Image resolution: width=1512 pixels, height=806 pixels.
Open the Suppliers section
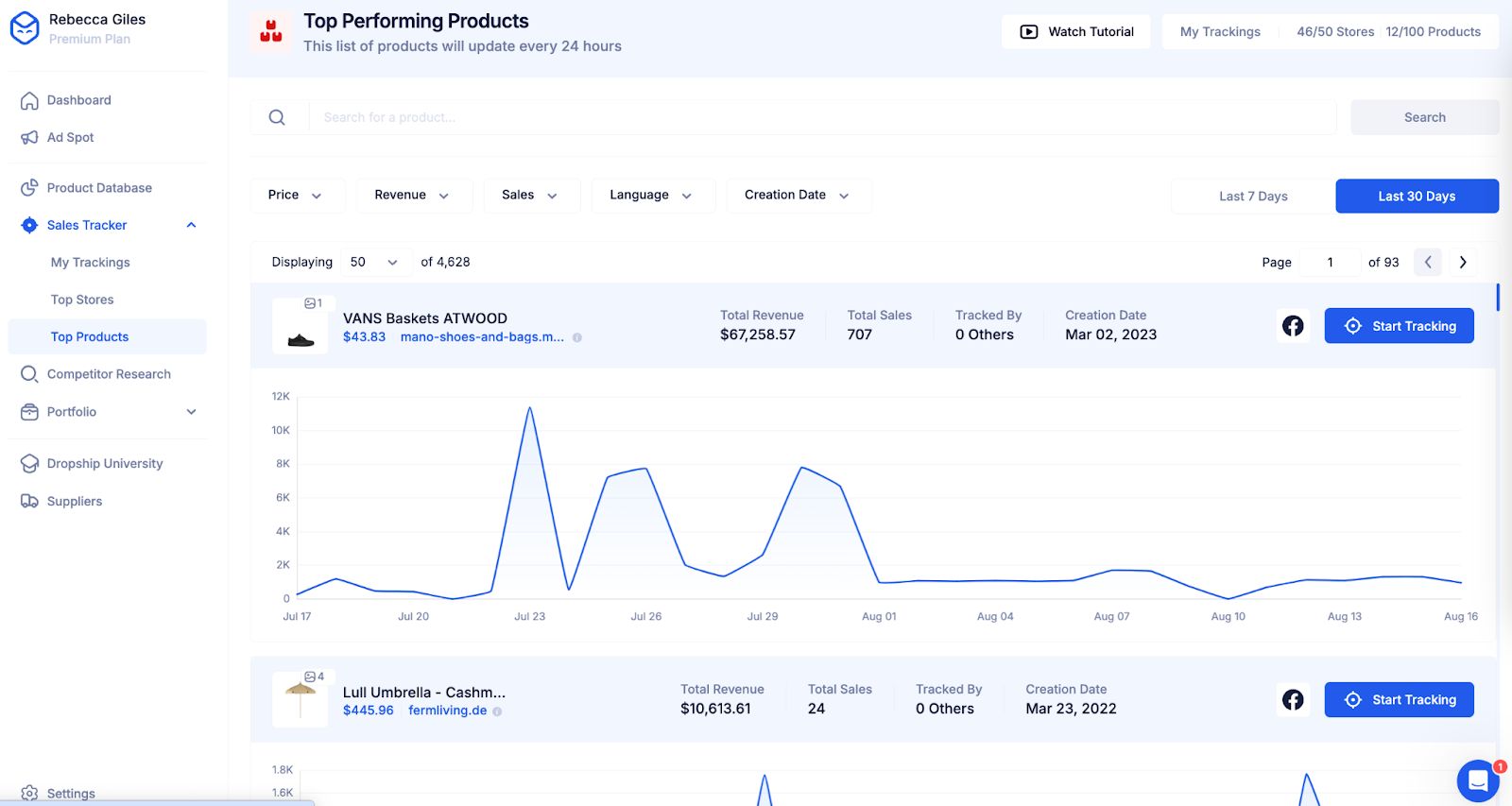click(74, 502)
